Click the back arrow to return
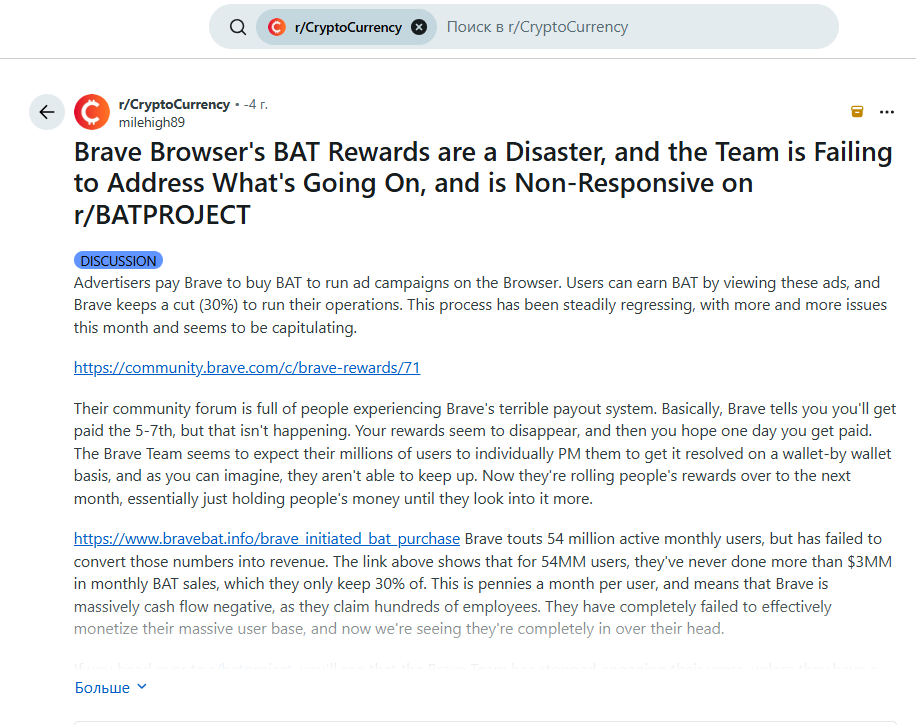The height and width of the screenshot is (725, 916). tap(47, 111)
